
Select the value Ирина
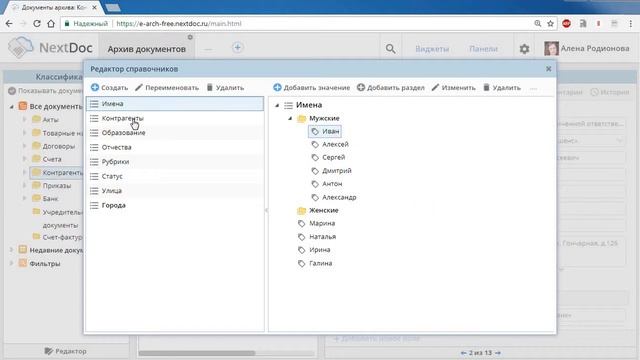pyautogui.click(x=320, y=250)
